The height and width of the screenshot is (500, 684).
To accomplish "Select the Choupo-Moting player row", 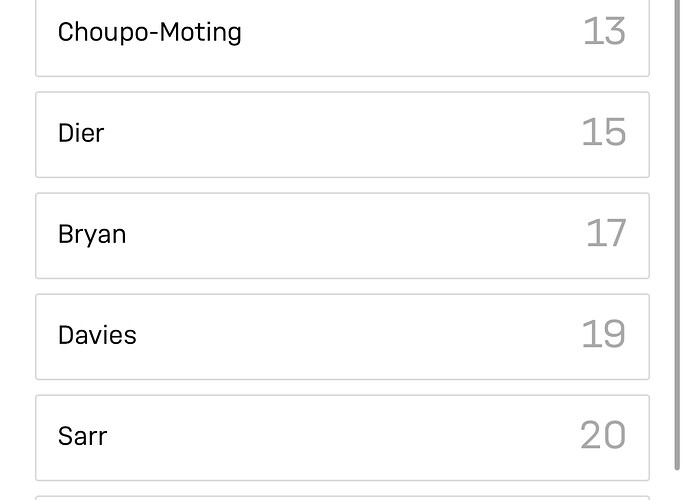I will pyautogui.click(x=342, y=38).
